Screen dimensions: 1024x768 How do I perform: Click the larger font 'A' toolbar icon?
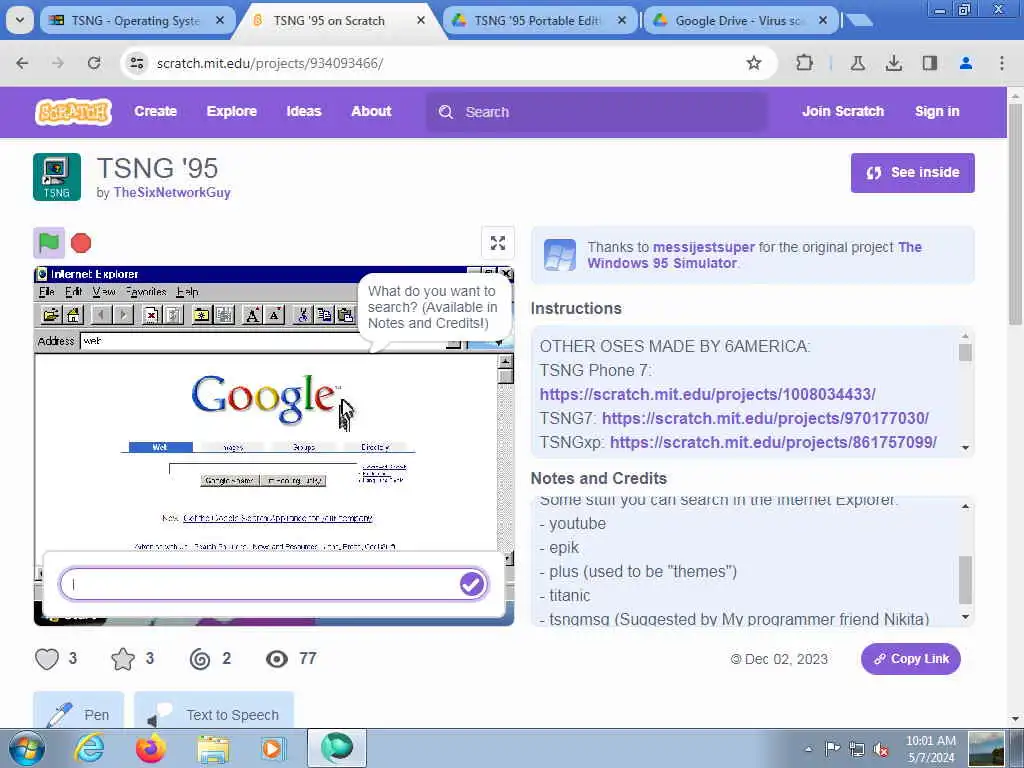252,315
